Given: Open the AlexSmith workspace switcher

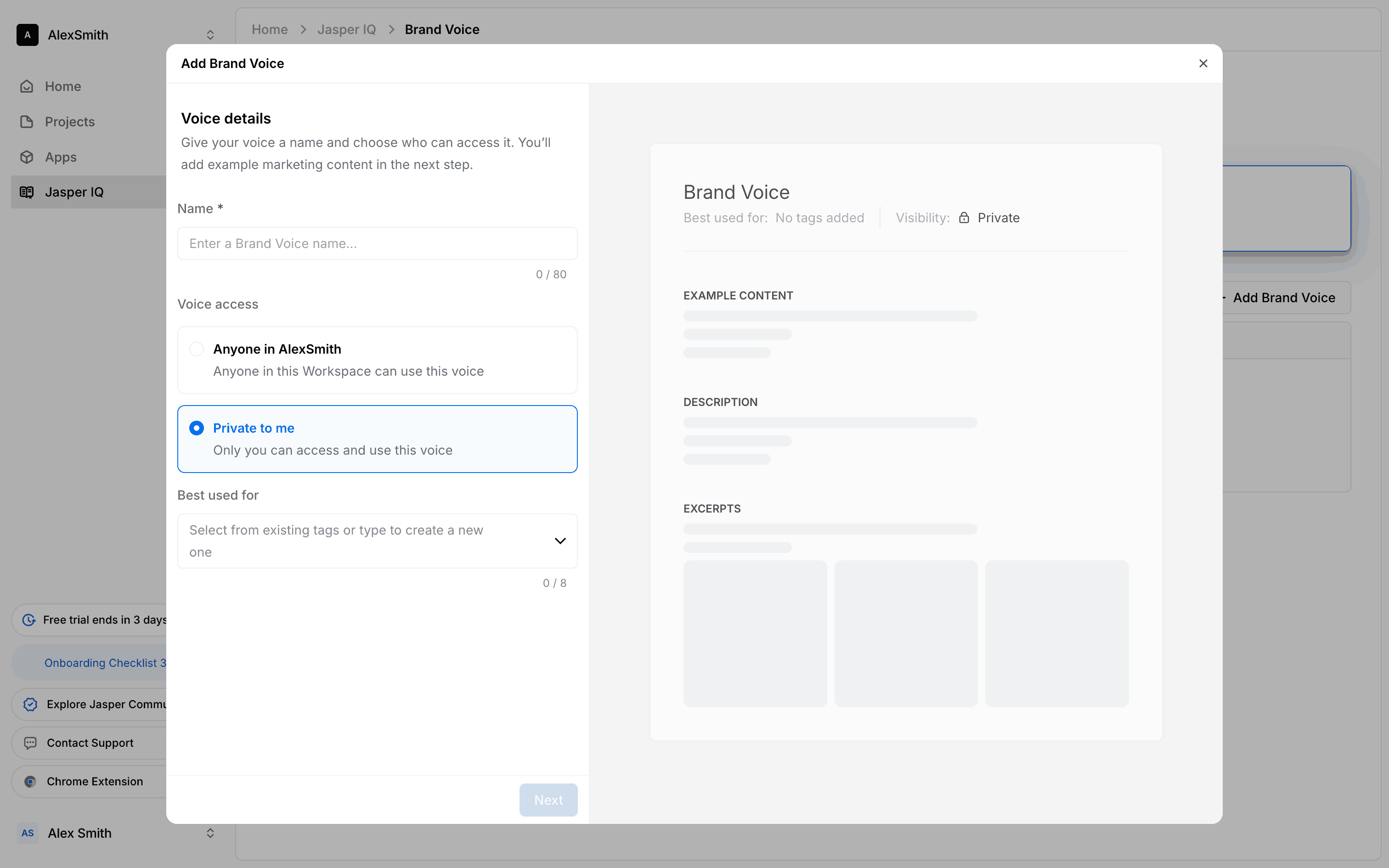Looking at the screenshot, I should point(210,35).
